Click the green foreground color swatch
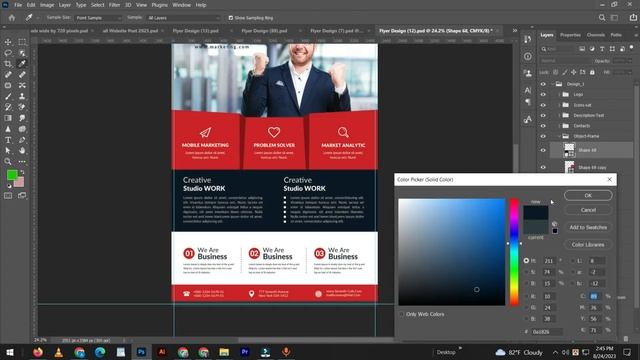The height and width of the screenshot is (360, 640). coord(11,175)
